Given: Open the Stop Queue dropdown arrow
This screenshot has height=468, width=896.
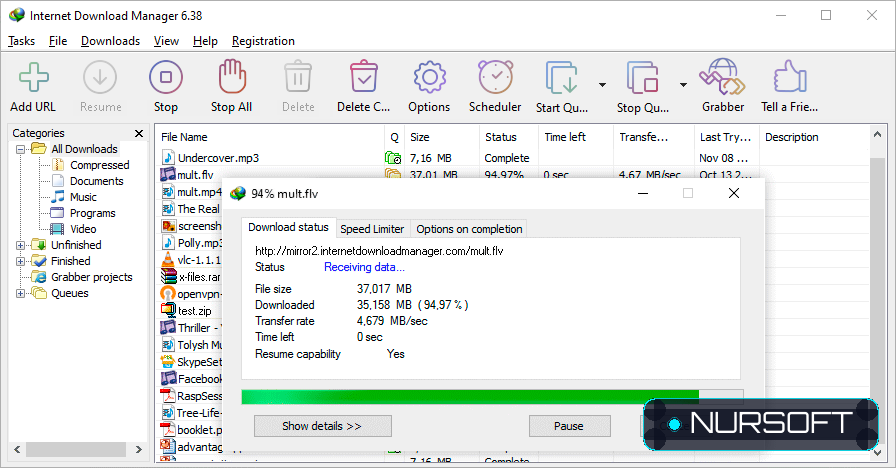Looking at the screenshot, I should [683, 85].
